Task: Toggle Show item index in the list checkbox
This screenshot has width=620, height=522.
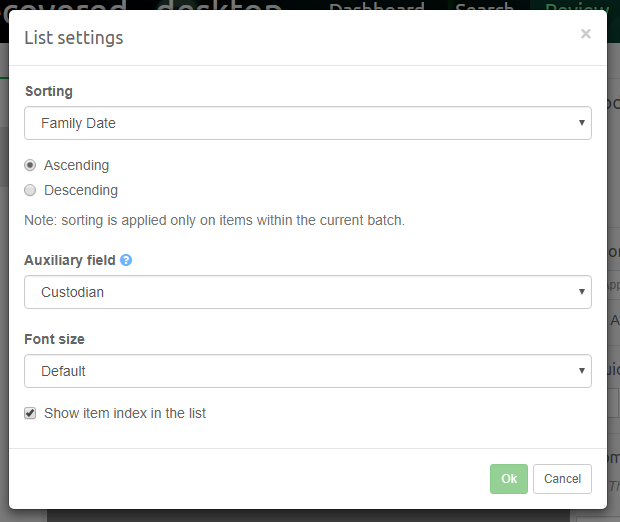Action: pyautogui.click(x=30, y=413)
